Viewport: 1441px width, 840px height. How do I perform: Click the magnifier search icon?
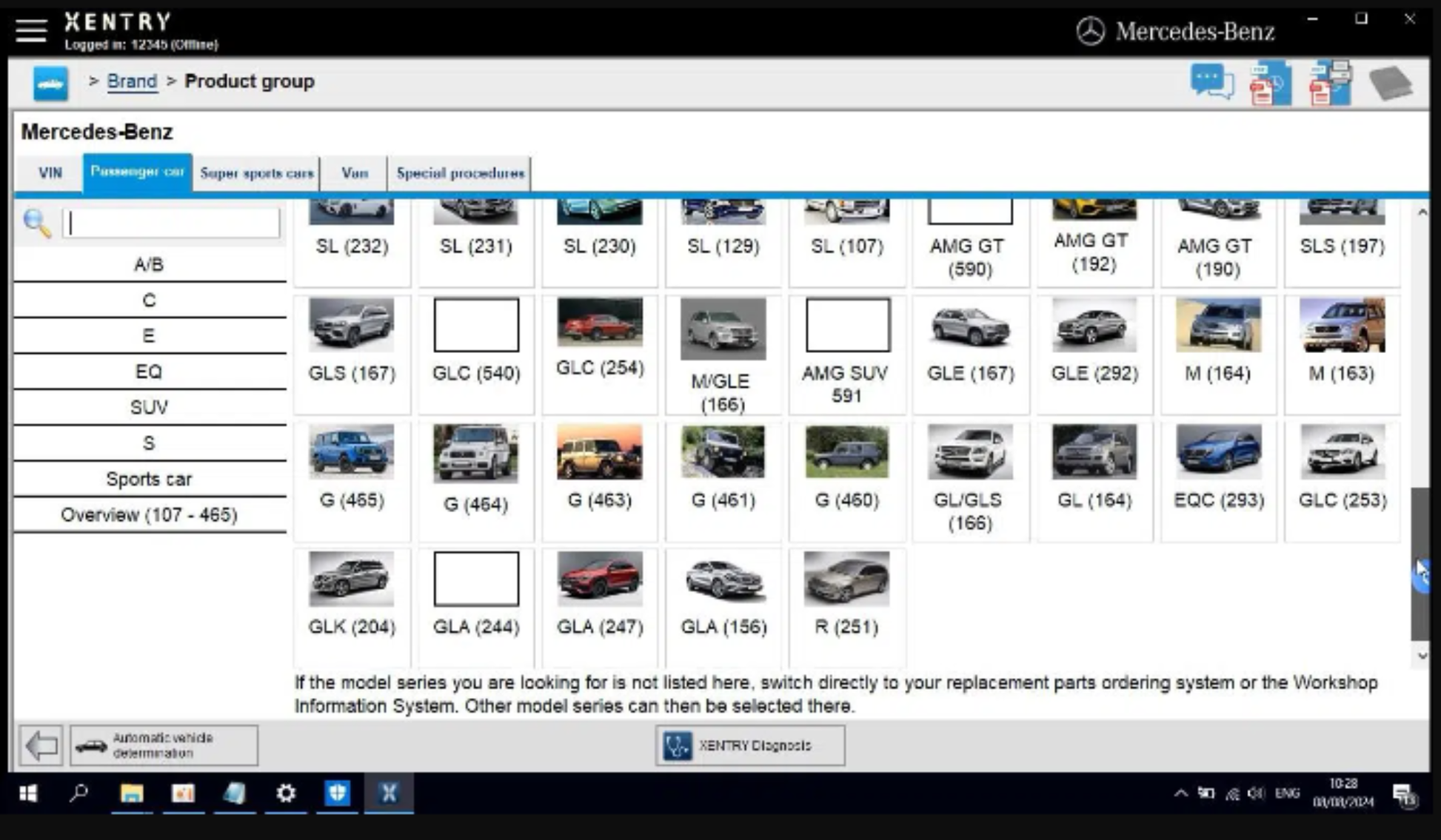pos(37,223)
